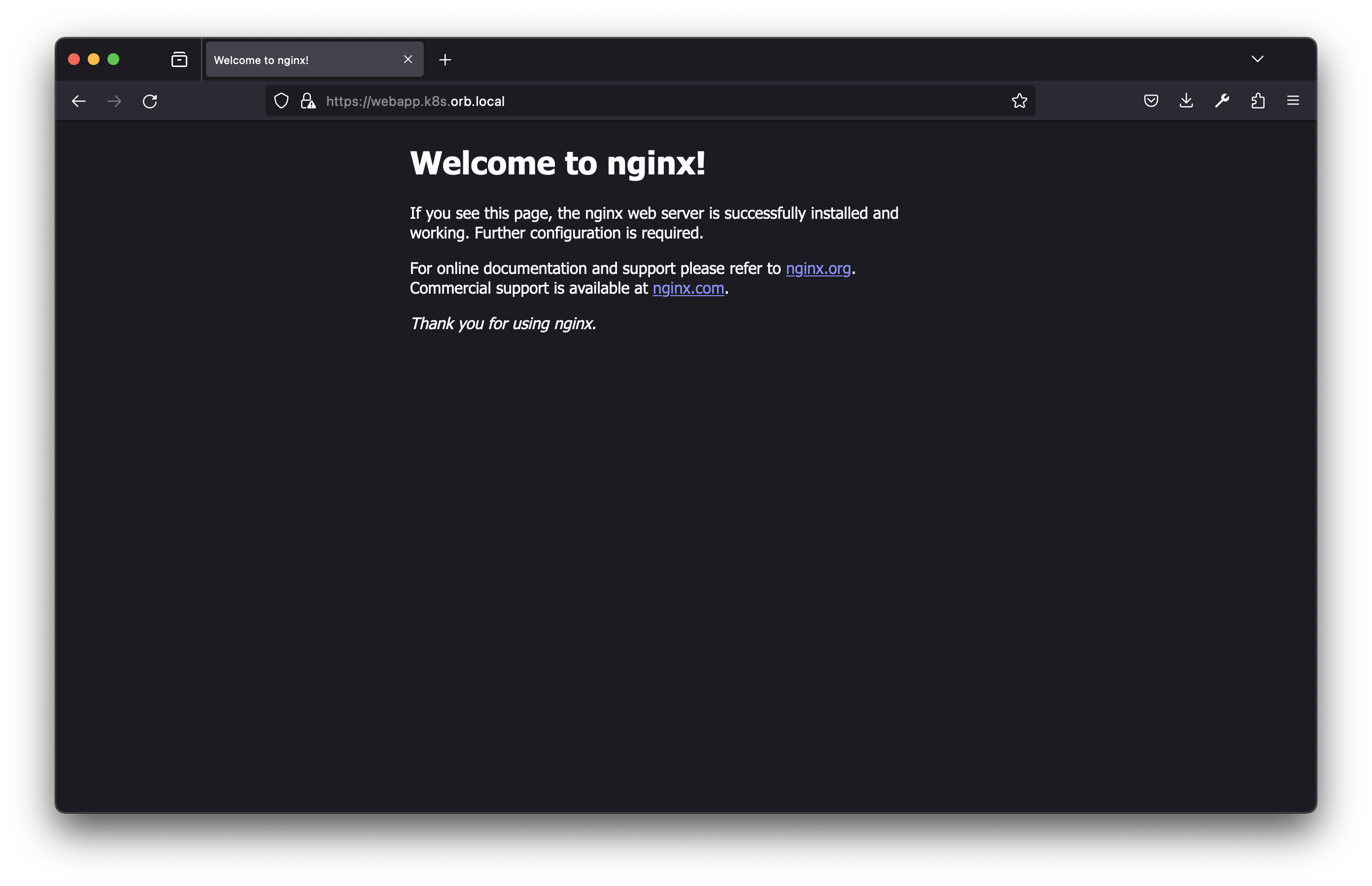Follow the nginx.com link

688,288
